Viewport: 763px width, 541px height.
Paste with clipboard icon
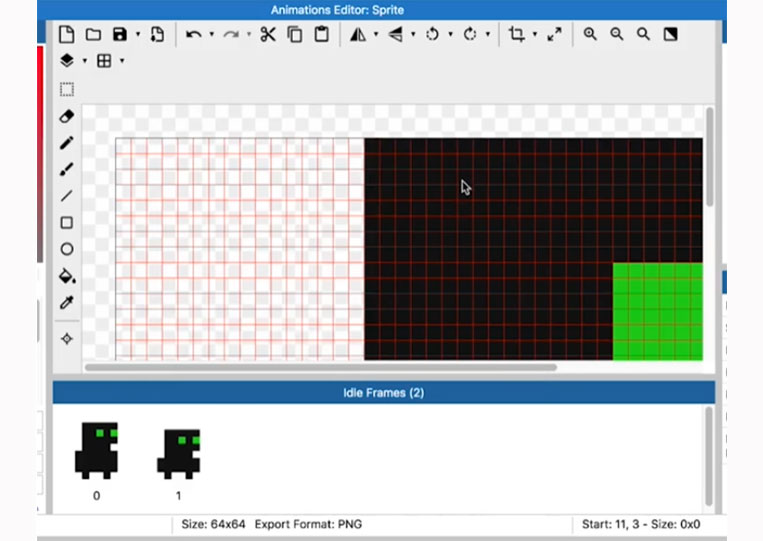tap(322, 35)
